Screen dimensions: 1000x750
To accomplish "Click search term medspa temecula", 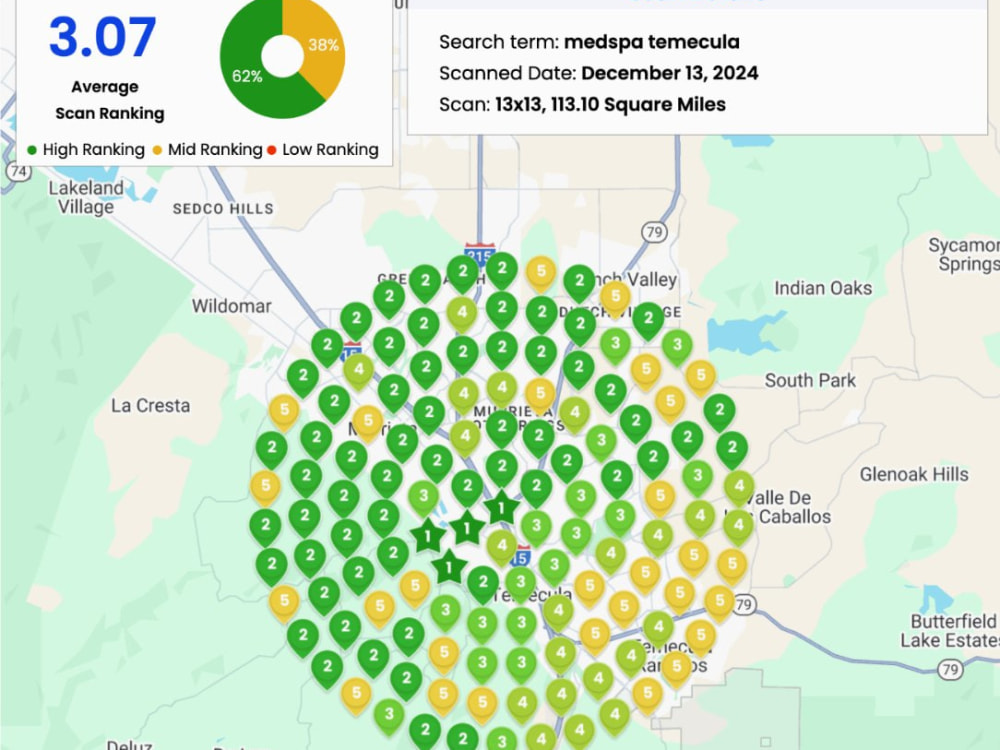I will point(651,42).
